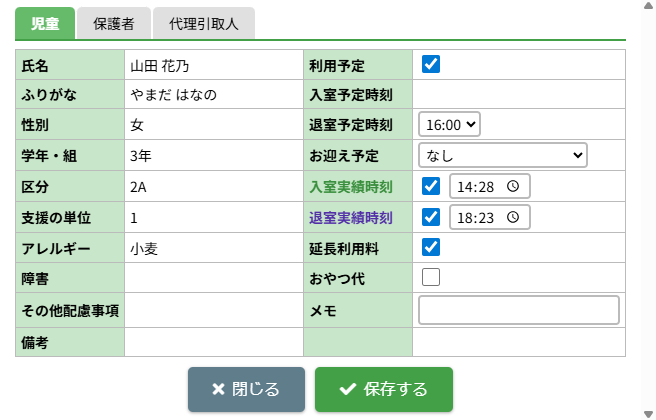The image size is (656, 420).
Task: Open the 退室予定時刻 16:00 dropdown
Action: point(450,125)
